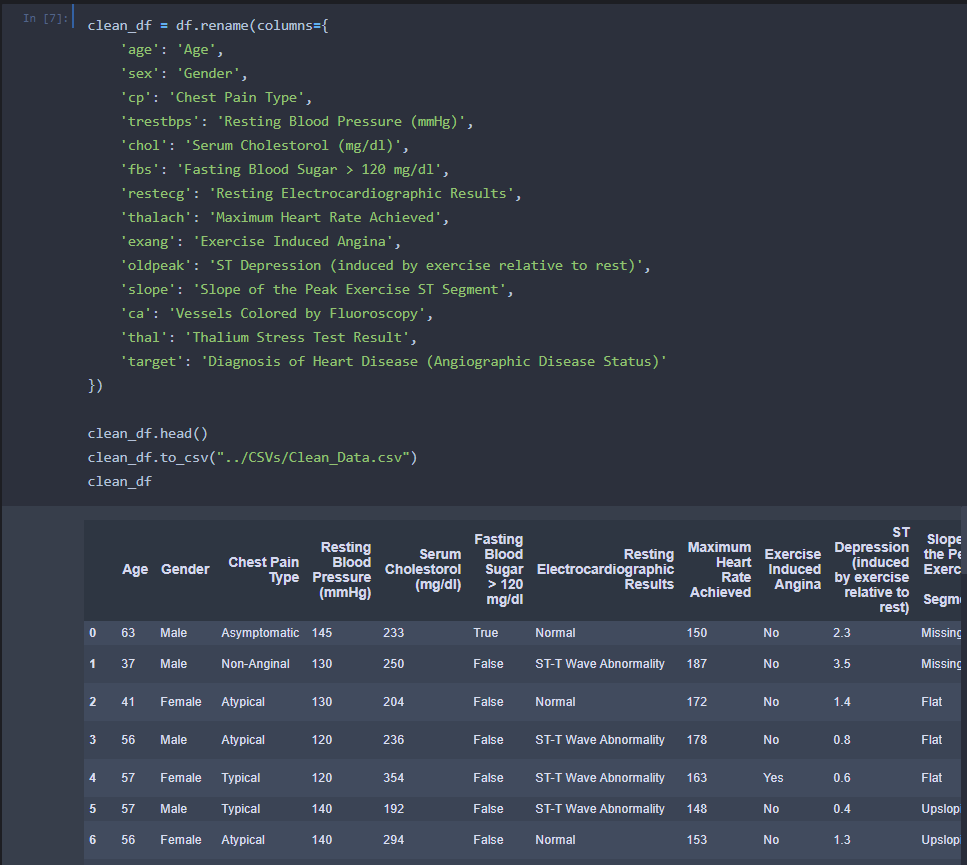Place cursor on 'clean_df = df.rename(columns={' line
This screenshot has height=865, width=967.
click(208, 26)
